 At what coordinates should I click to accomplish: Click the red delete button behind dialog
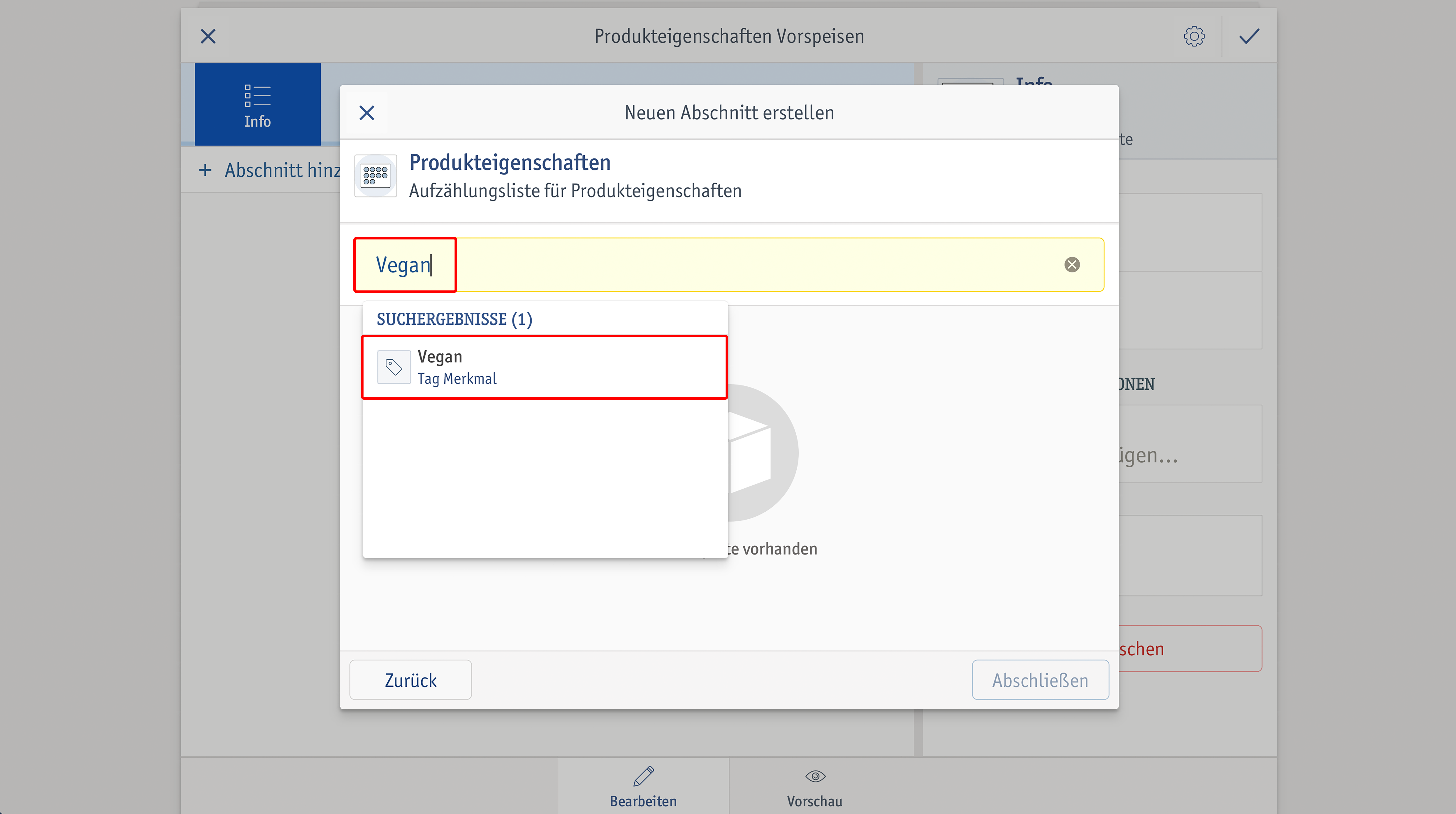click(1190, 648)
